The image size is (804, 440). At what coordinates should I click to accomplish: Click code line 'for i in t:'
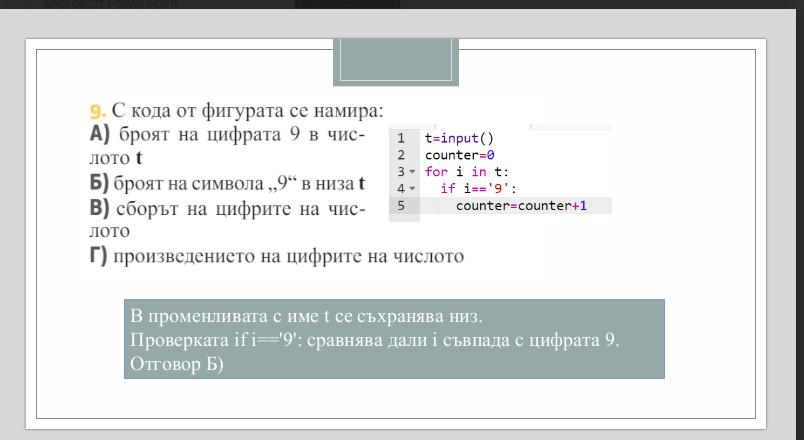[x=467, y=172]
